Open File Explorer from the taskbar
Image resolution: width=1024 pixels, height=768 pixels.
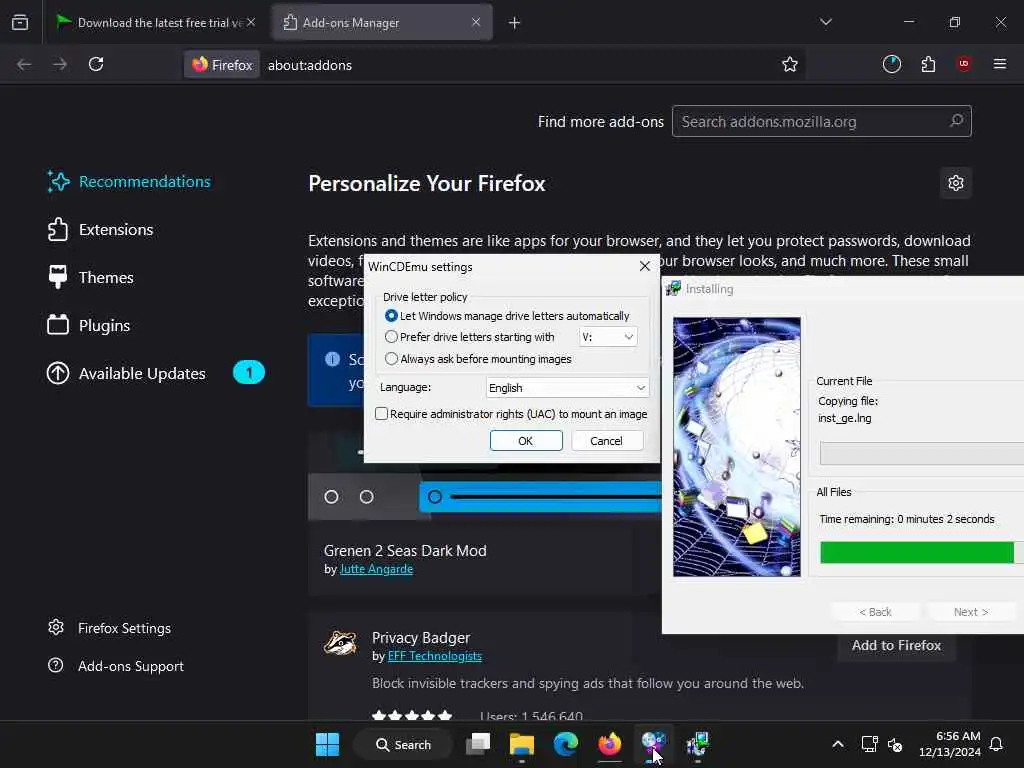522,744
